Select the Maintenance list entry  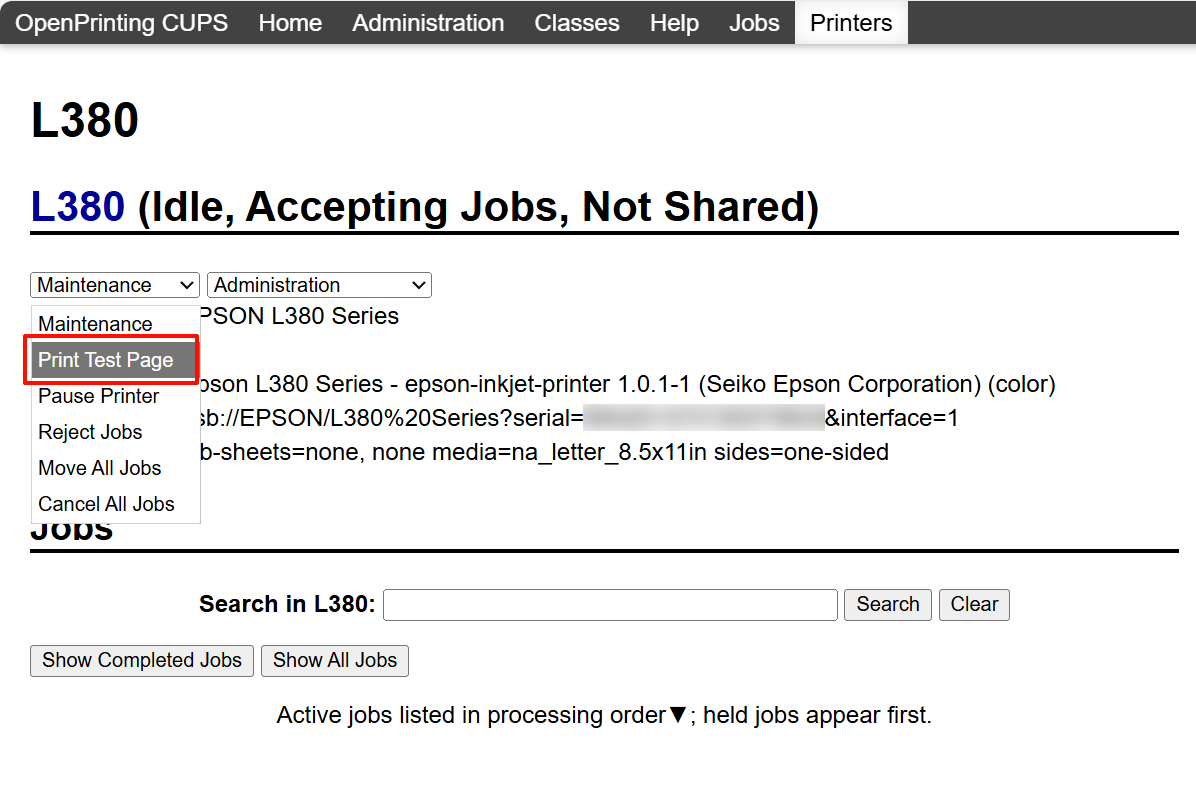95,324
